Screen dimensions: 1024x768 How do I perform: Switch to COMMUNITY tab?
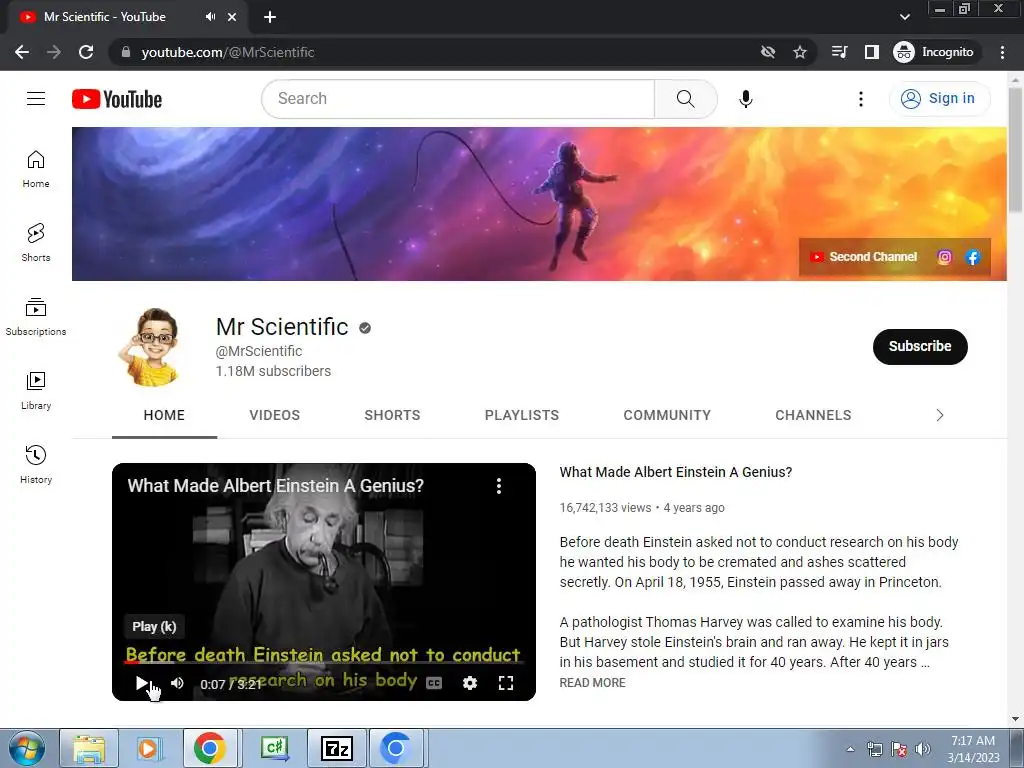[x=667, y=415]
